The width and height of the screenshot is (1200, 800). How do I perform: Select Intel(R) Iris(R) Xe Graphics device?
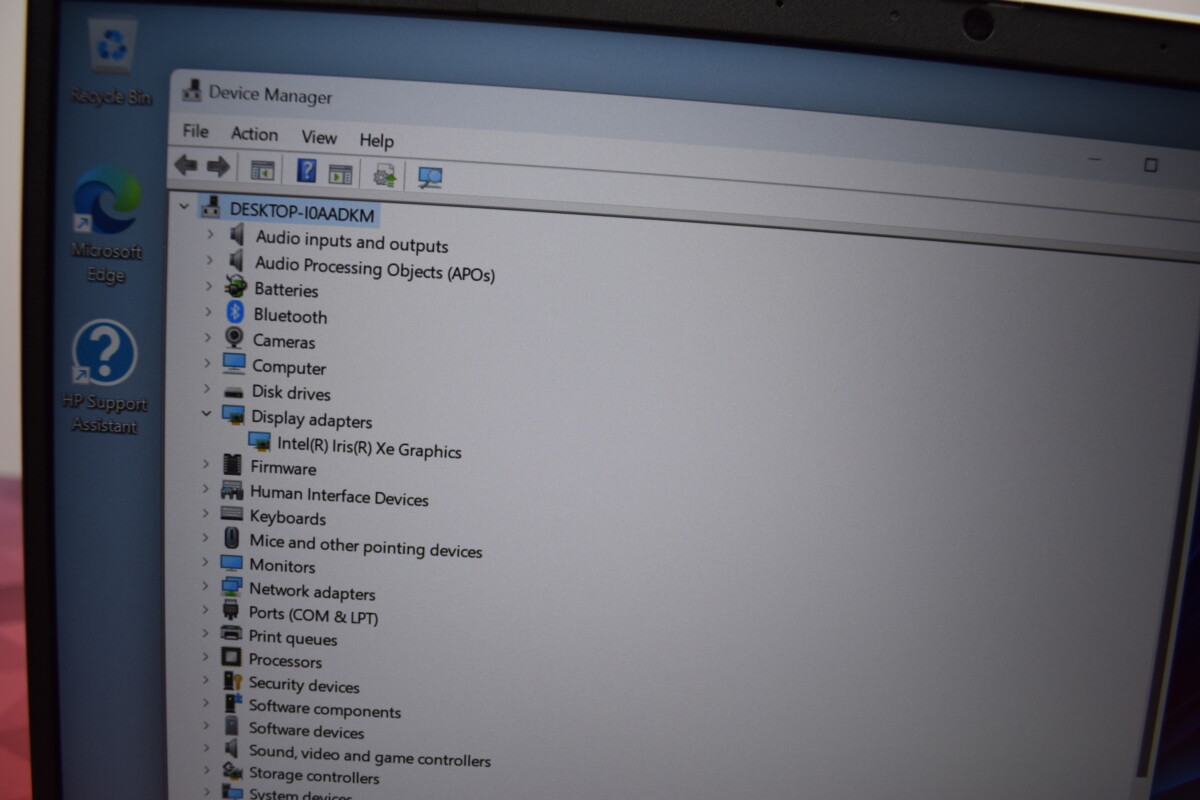(369, 447)
